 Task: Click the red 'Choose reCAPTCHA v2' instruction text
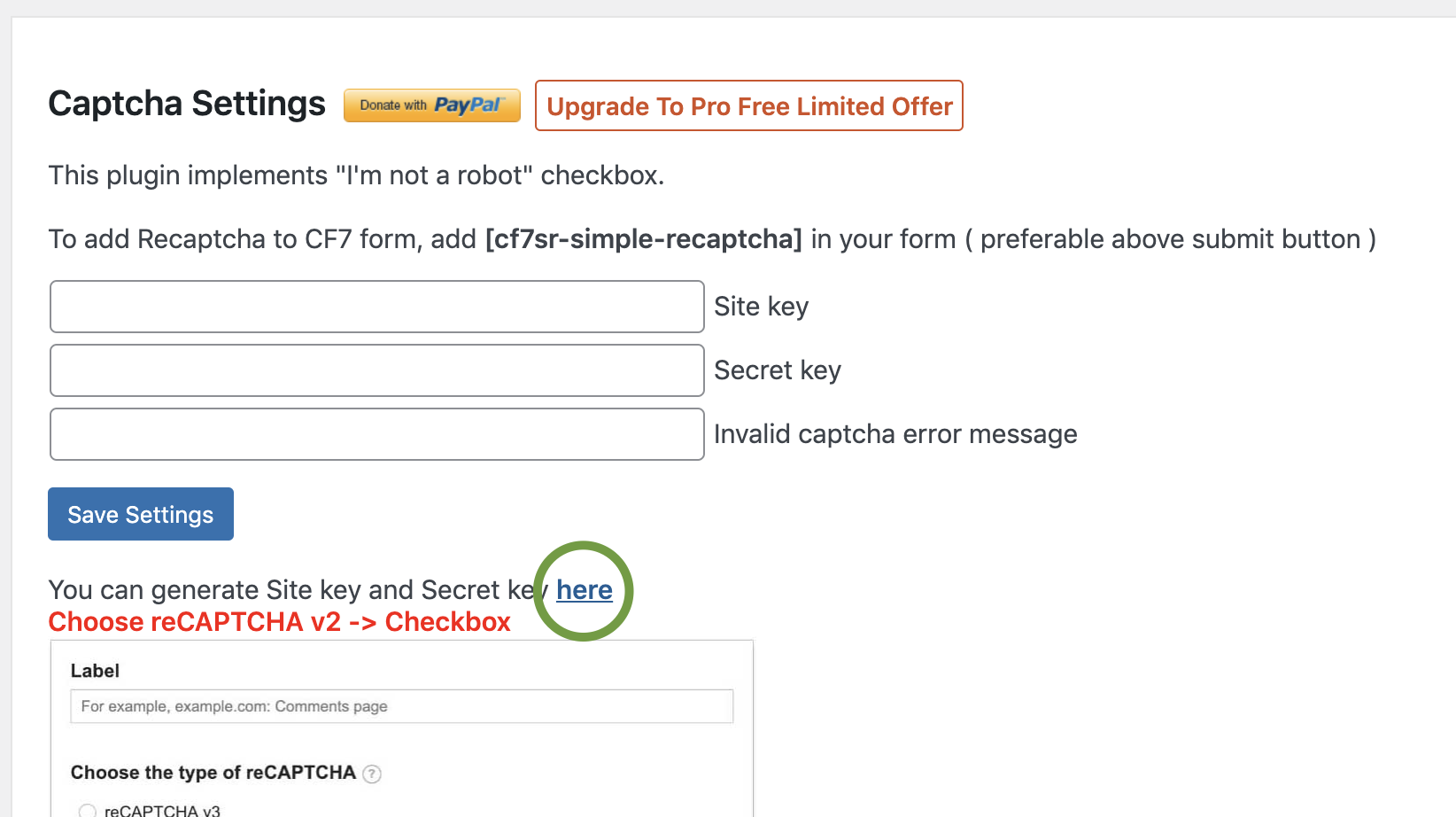coord(279,622)
